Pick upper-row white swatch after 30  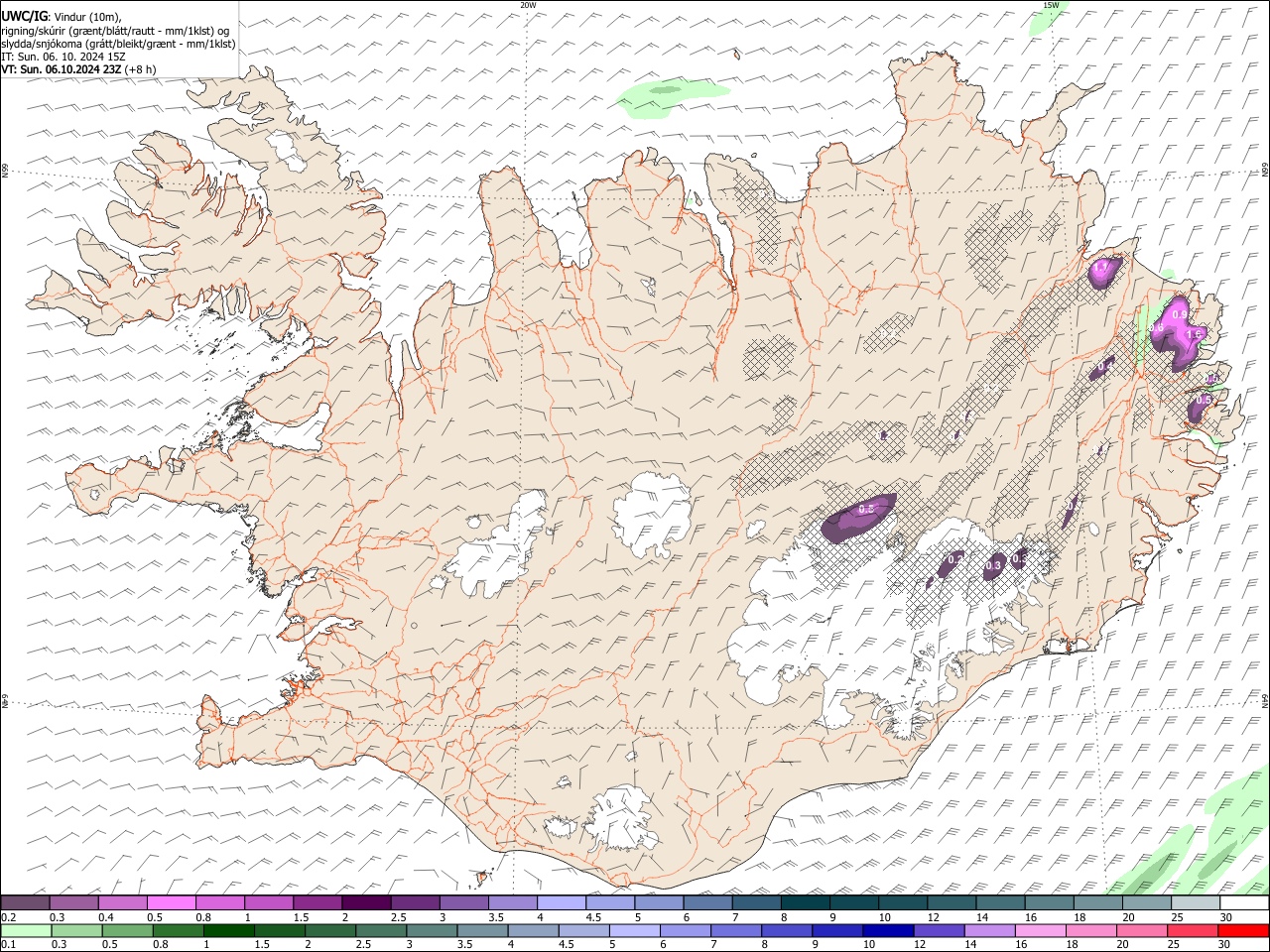tap(1243, 902)
